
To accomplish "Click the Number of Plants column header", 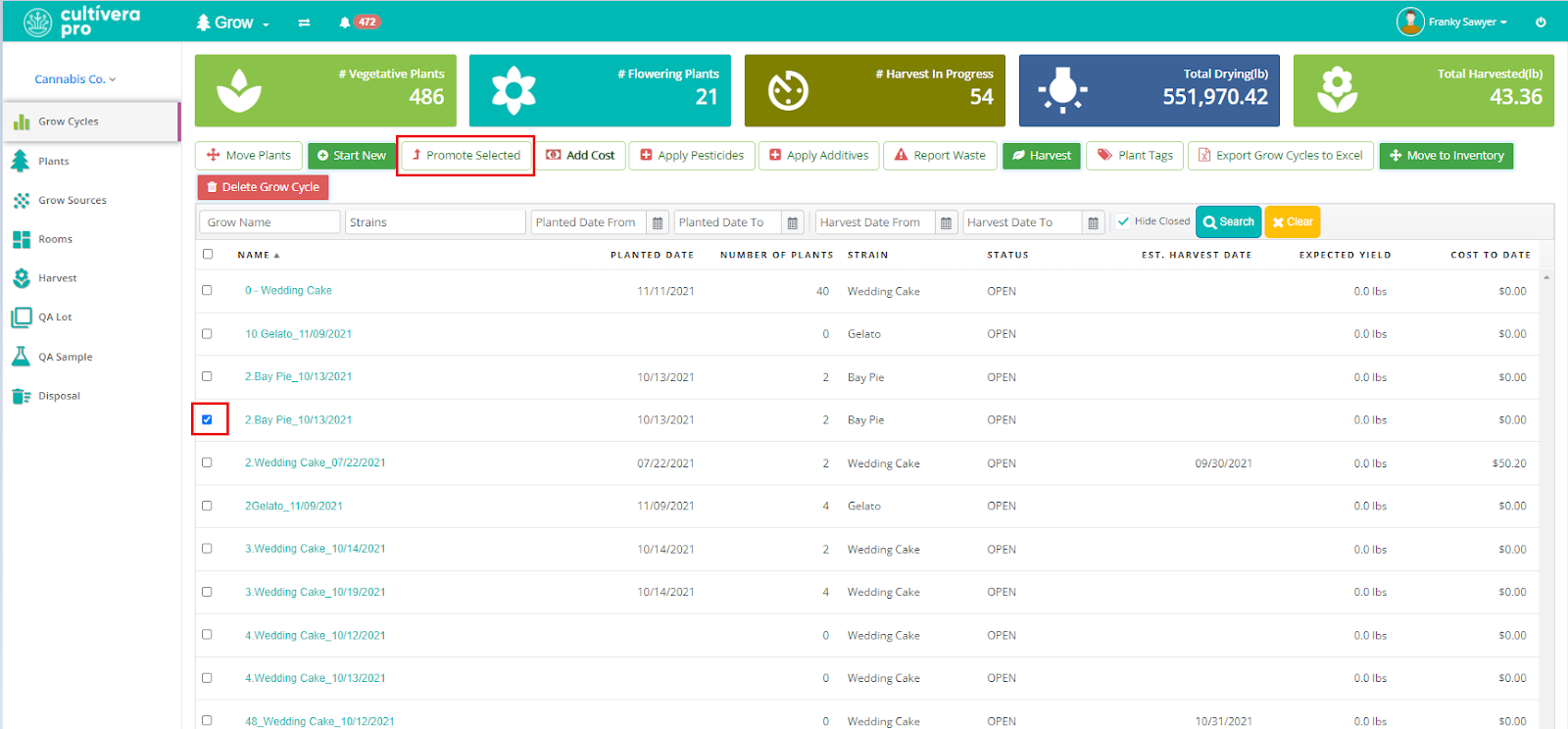I will (x=777, y=255).
